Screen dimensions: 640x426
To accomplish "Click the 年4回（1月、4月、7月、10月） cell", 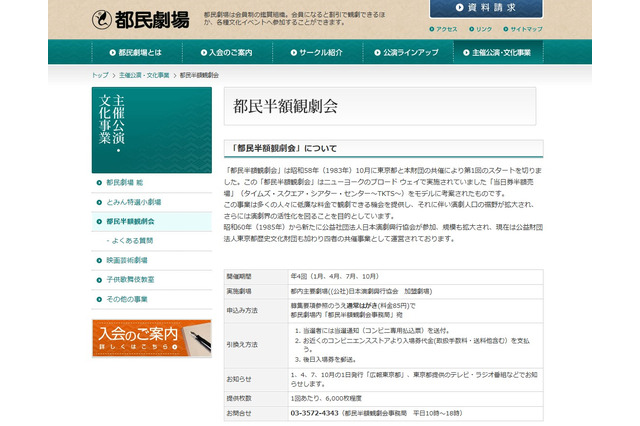I will pyautogui.click(x=416, y=277).
